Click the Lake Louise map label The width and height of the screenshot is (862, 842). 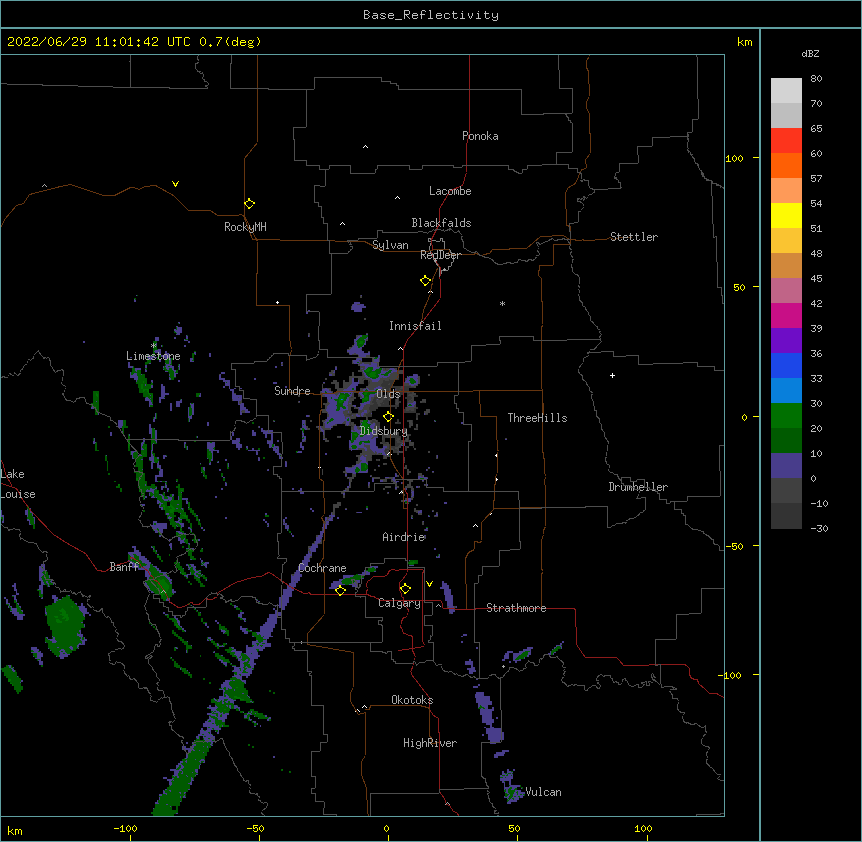click(18, 484)
